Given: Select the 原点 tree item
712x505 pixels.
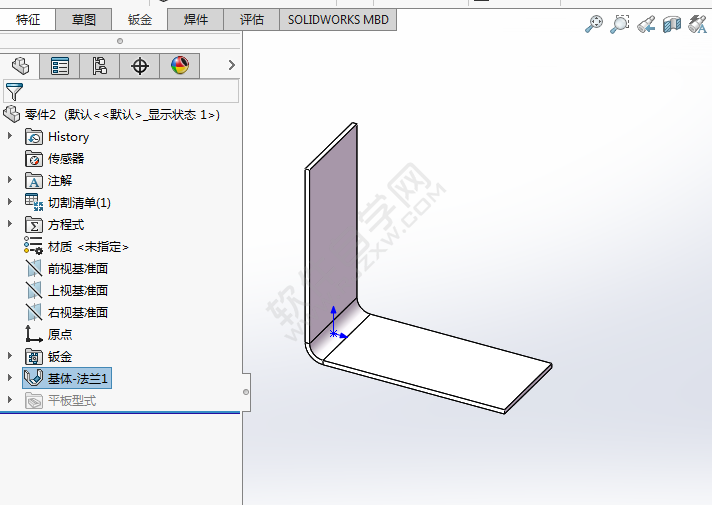Looking at the screenshot, I should coord(60,334).
